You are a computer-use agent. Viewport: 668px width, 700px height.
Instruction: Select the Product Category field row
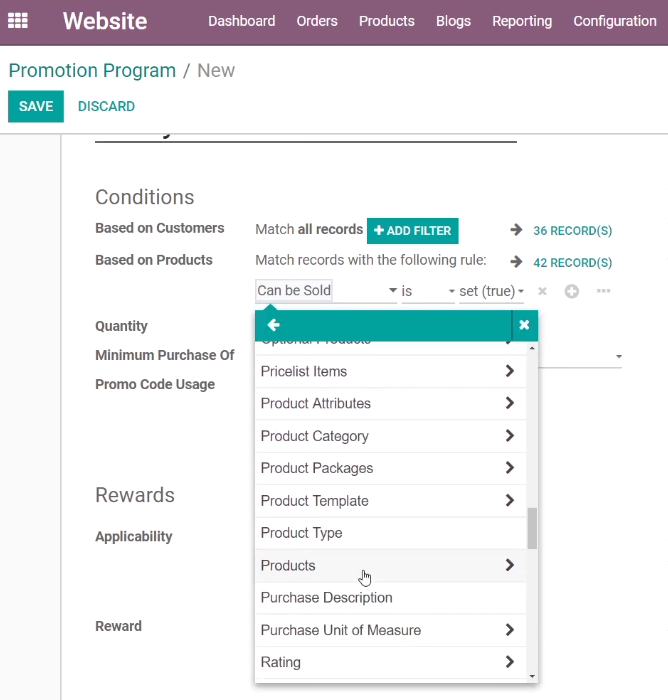click(x=390, y=436)
